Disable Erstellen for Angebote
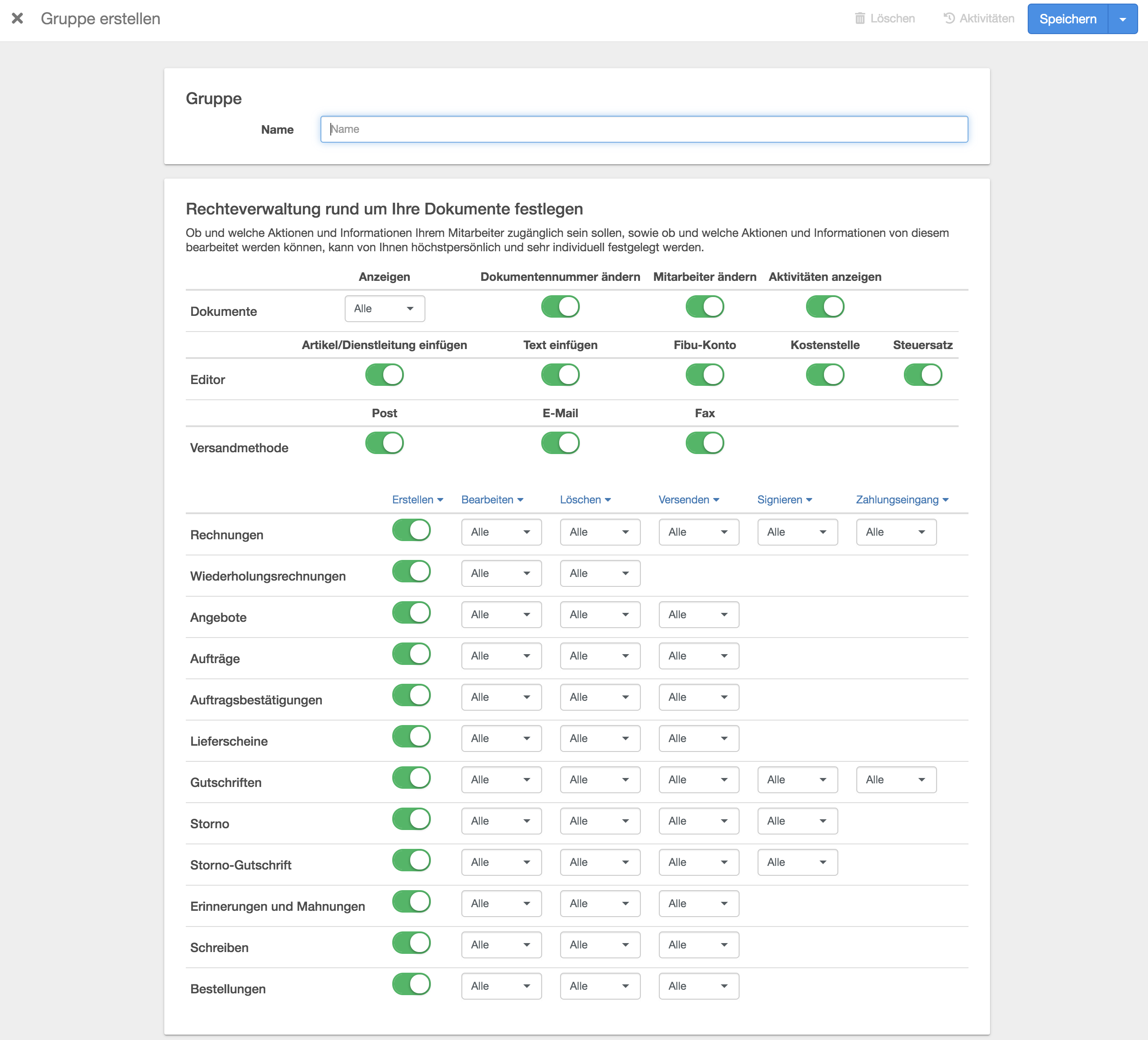Screen dimensions: 1148x1040 tap(411, 612)
